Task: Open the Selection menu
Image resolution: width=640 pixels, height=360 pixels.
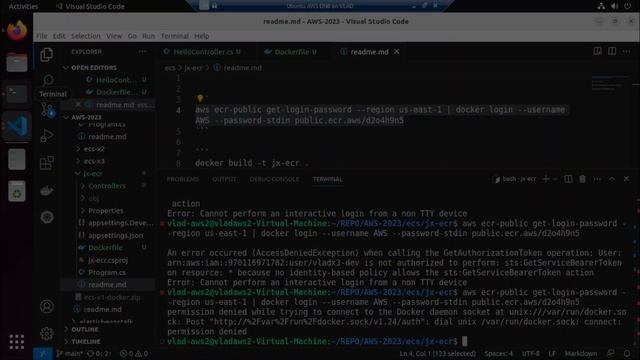Action: (85, 36)
